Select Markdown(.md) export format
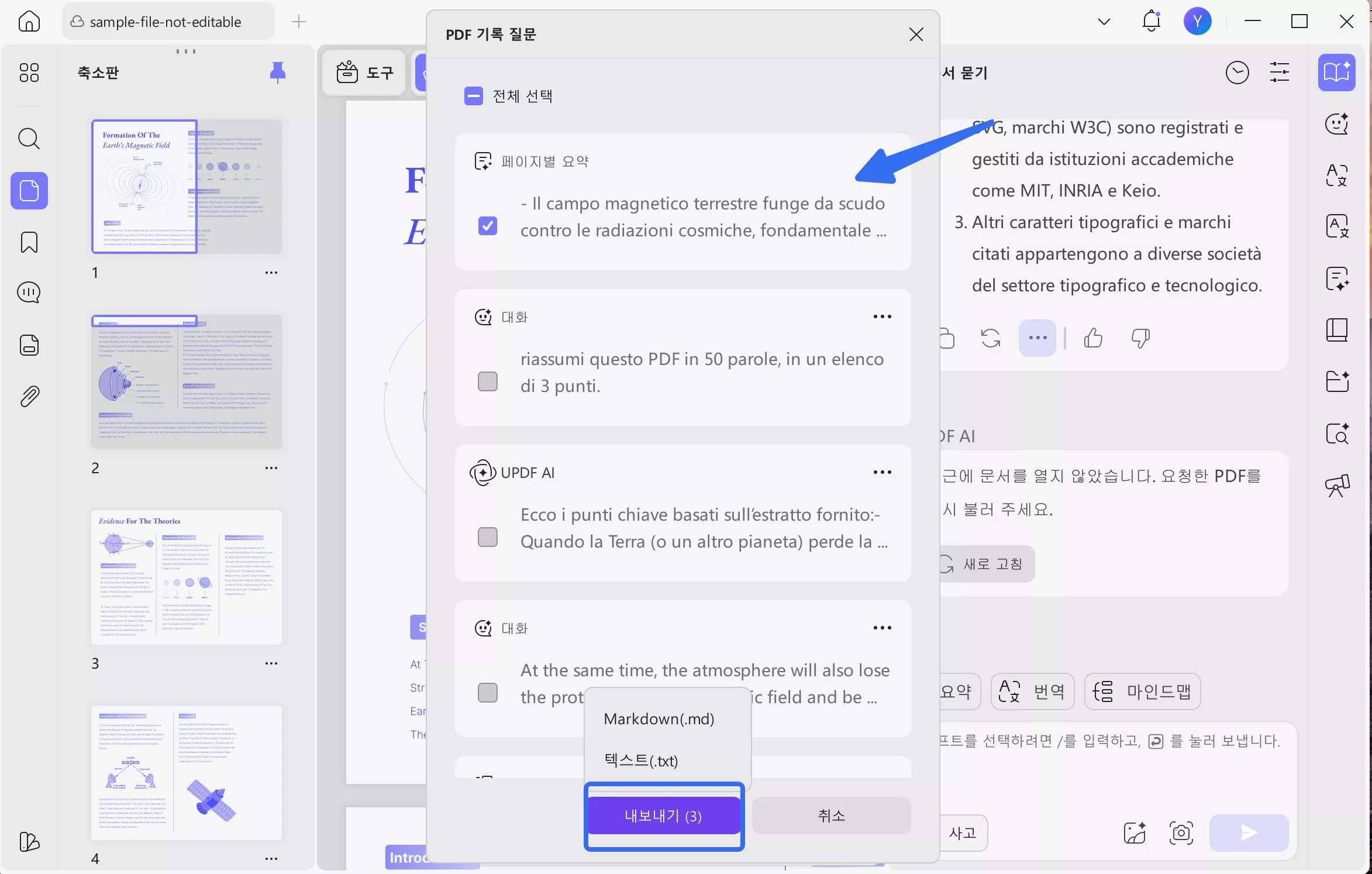 coord(659,718)
